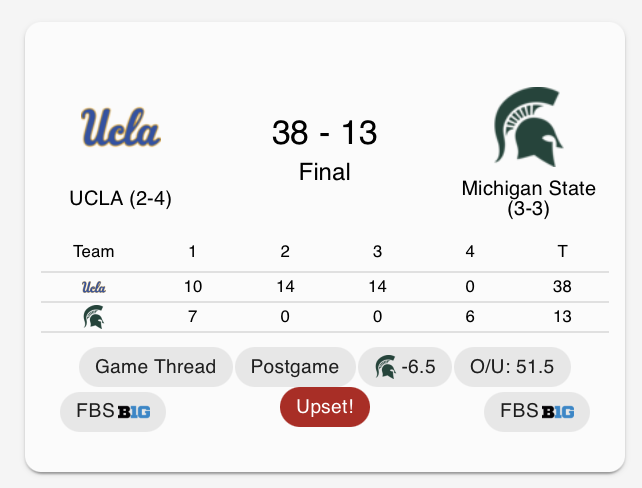Open the Postgame thread
Viewport: 642px width, 488px height.
coord(294,367)
